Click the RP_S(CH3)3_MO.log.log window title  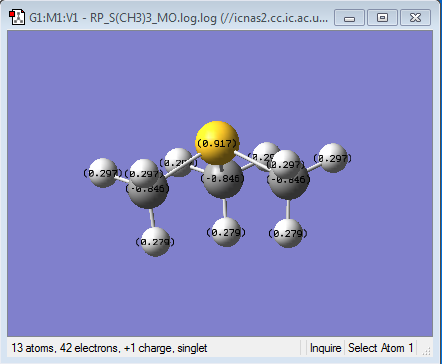coord(178,18)
